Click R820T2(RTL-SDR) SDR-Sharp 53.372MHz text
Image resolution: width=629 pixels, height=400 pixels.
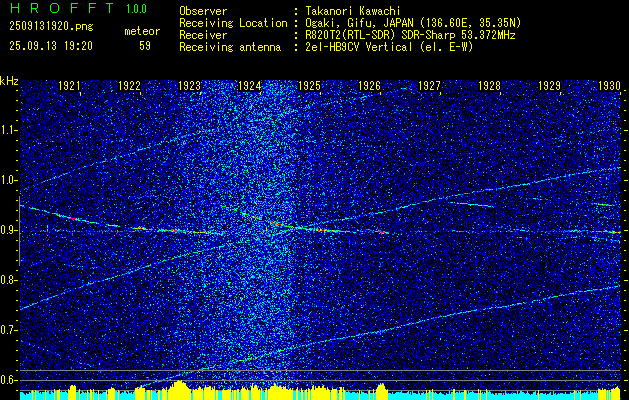(x=410, y=35)
